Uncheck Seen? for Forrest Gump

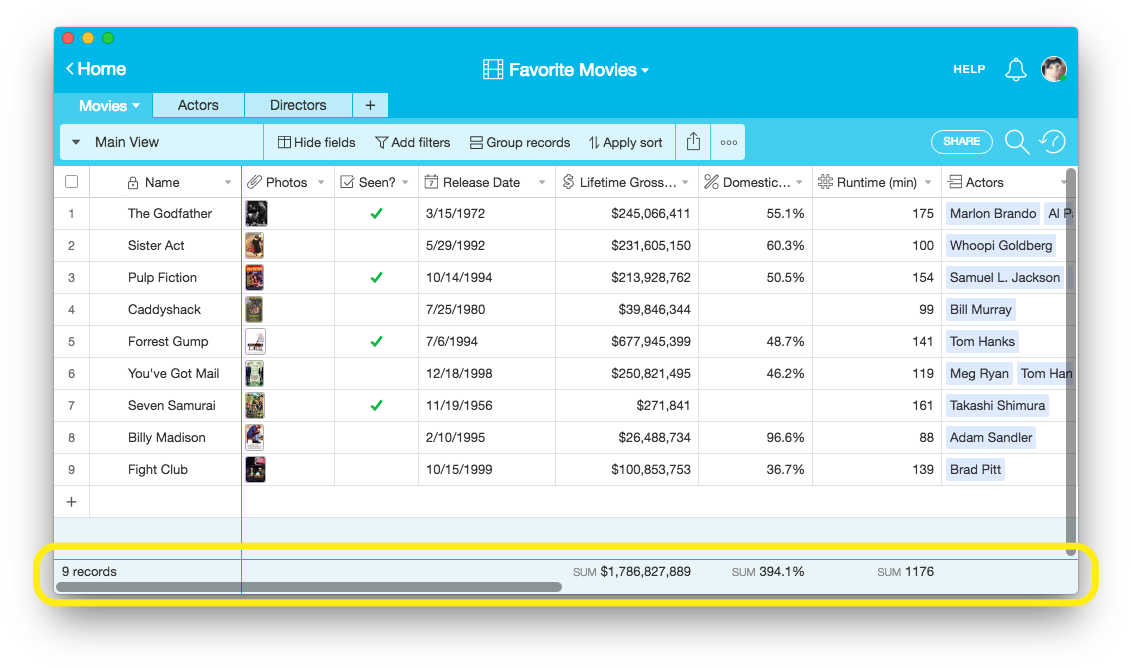tap(377, 341)
